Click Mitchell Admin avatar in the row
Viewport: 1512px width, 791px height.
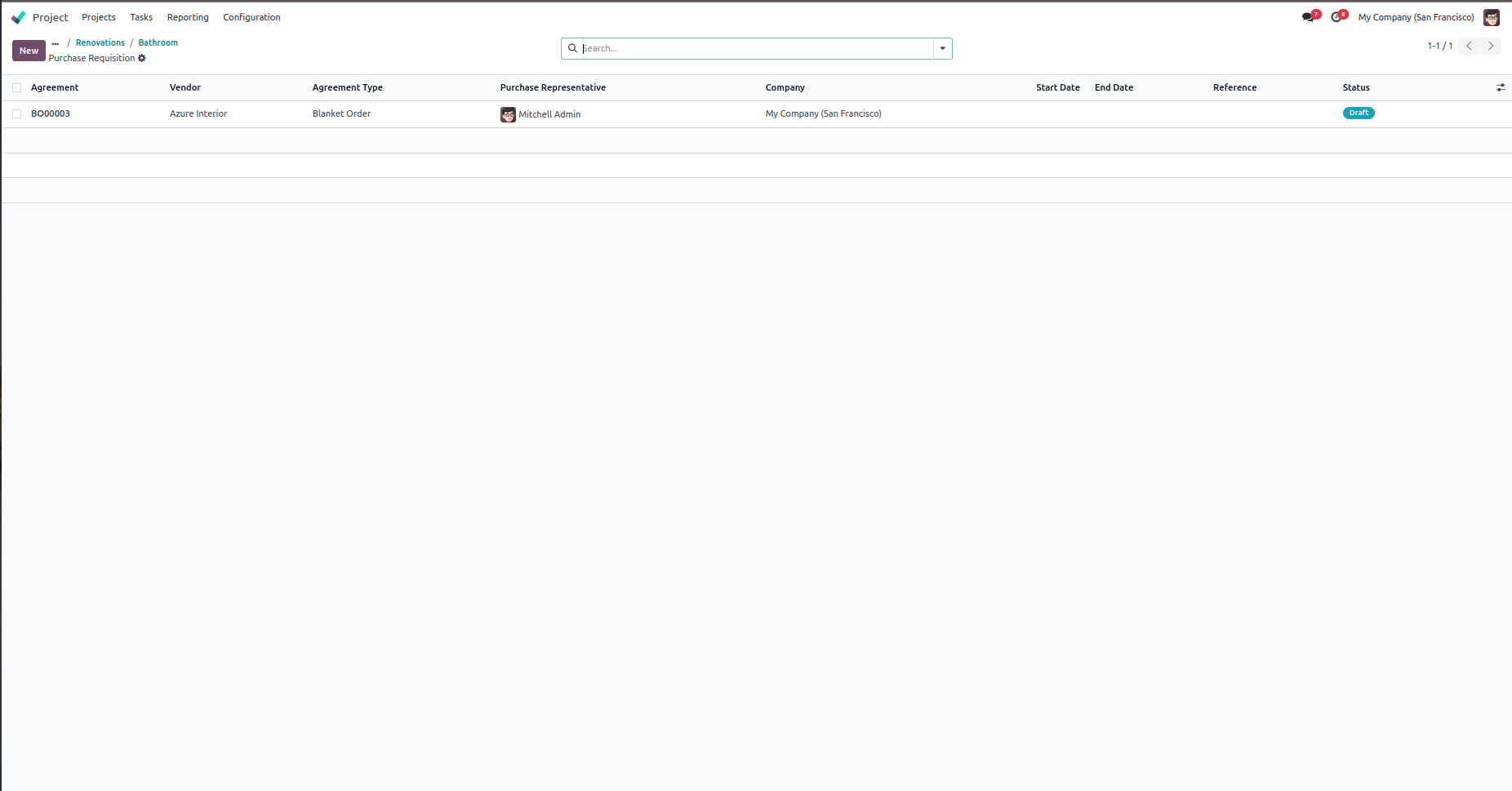point(508,114)
